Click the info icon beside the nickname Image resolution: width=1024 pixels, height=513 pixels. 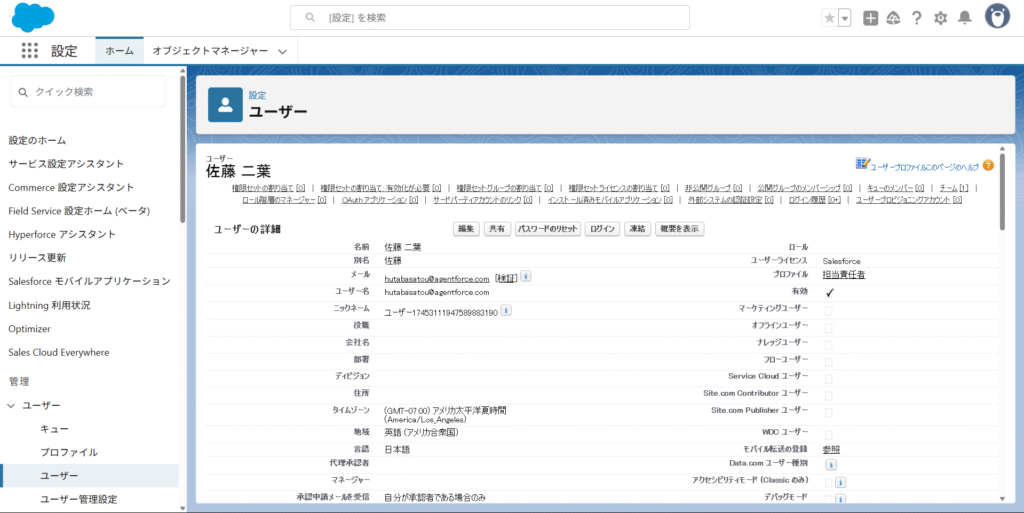click(505, 311)
